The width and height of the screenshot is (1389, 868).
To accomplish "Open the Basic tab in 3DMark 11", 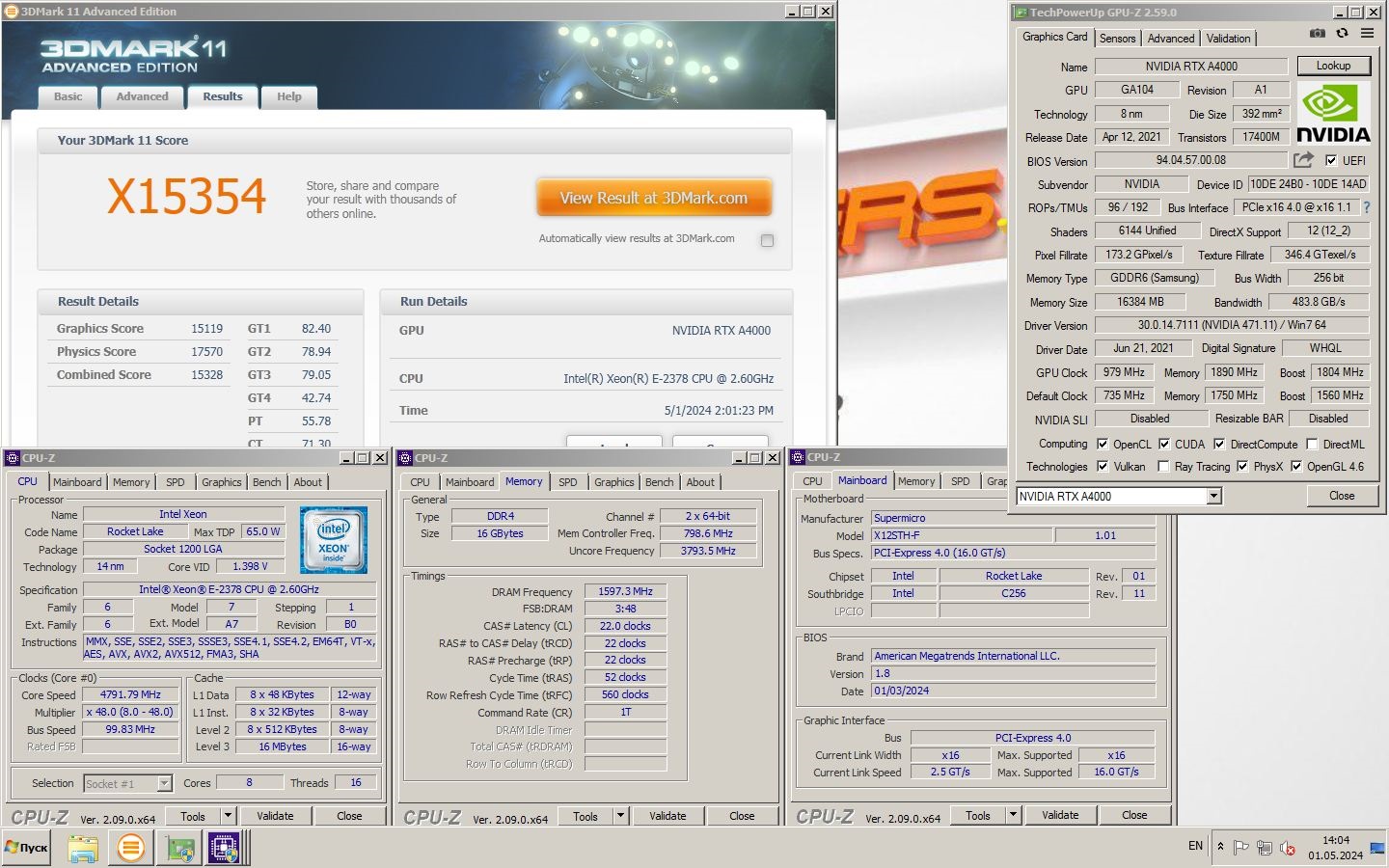I will pyautogui.click(x=68, y=96).
